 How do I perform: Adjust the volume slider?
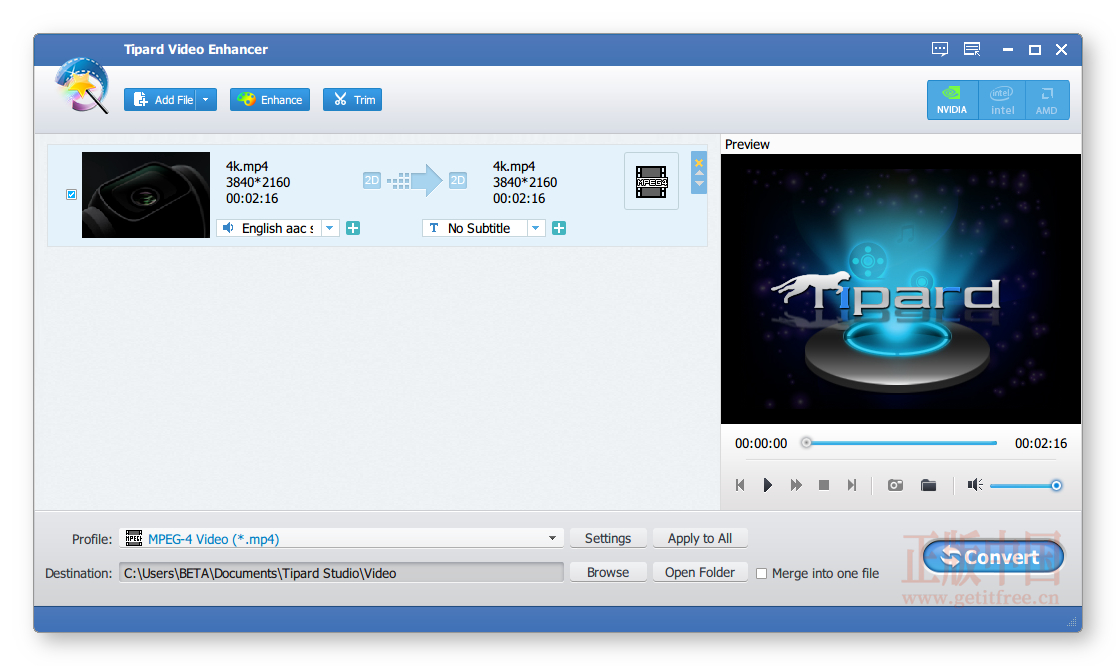click(1056, 485)
